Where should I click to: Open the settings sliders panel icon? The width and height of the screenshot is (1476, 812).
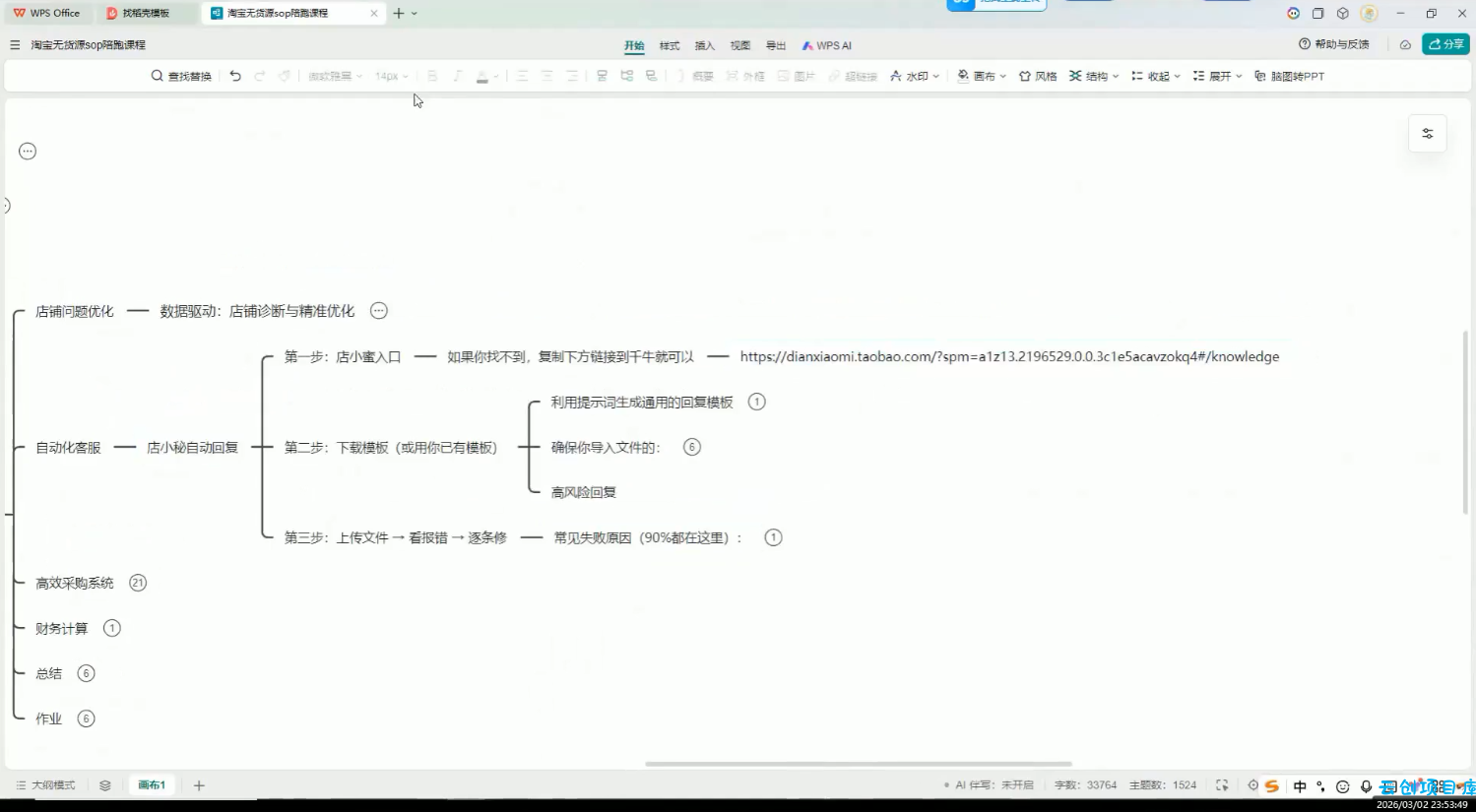point(1427,134)
